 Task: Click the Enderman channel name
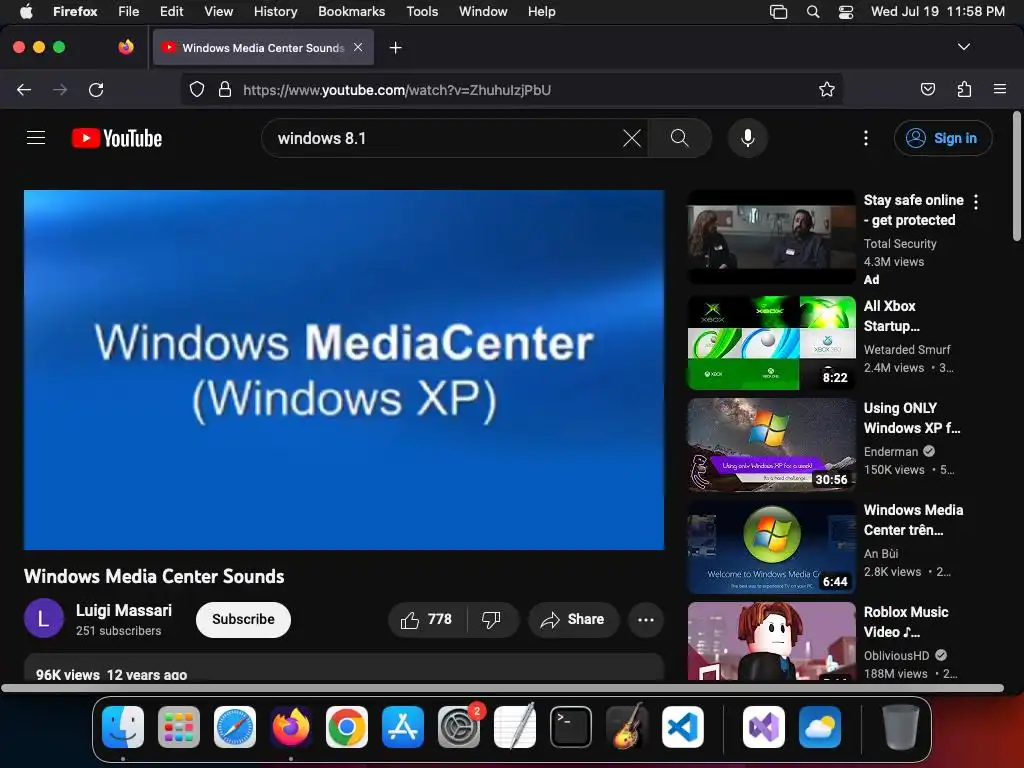coord(891,451)
